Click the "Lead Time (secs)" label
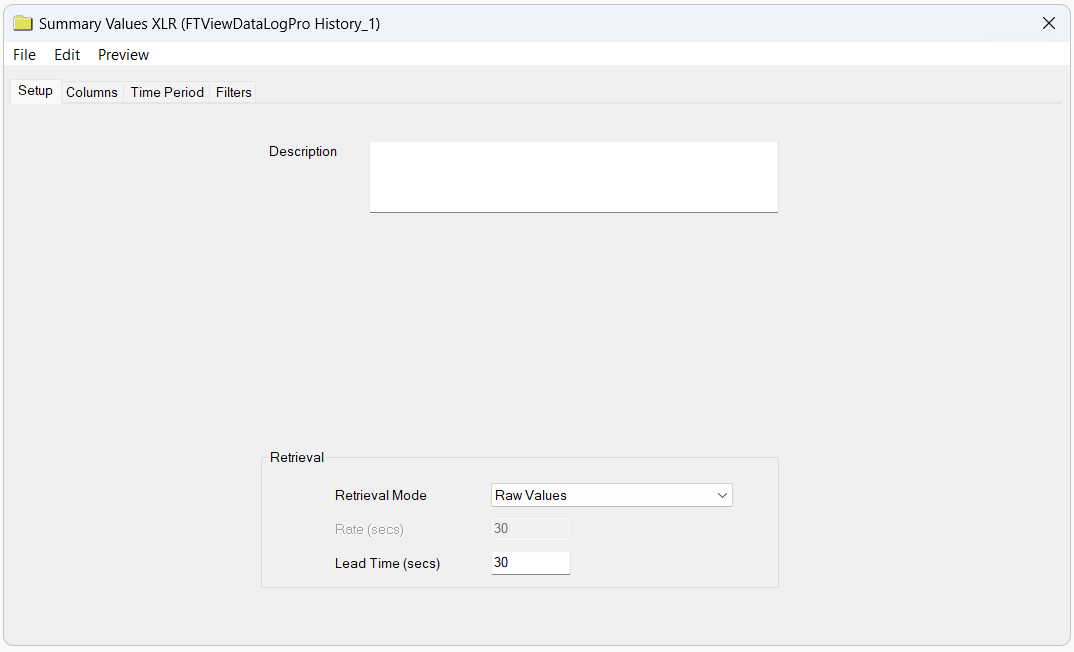 click(x=388, y=564)
